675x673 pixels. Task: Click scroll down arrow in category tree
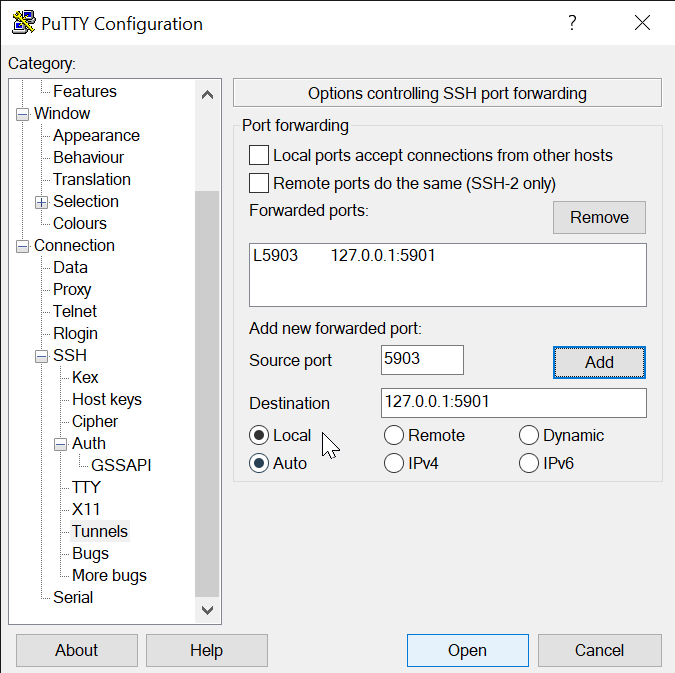pyautogui.click(x=207, y=610)
